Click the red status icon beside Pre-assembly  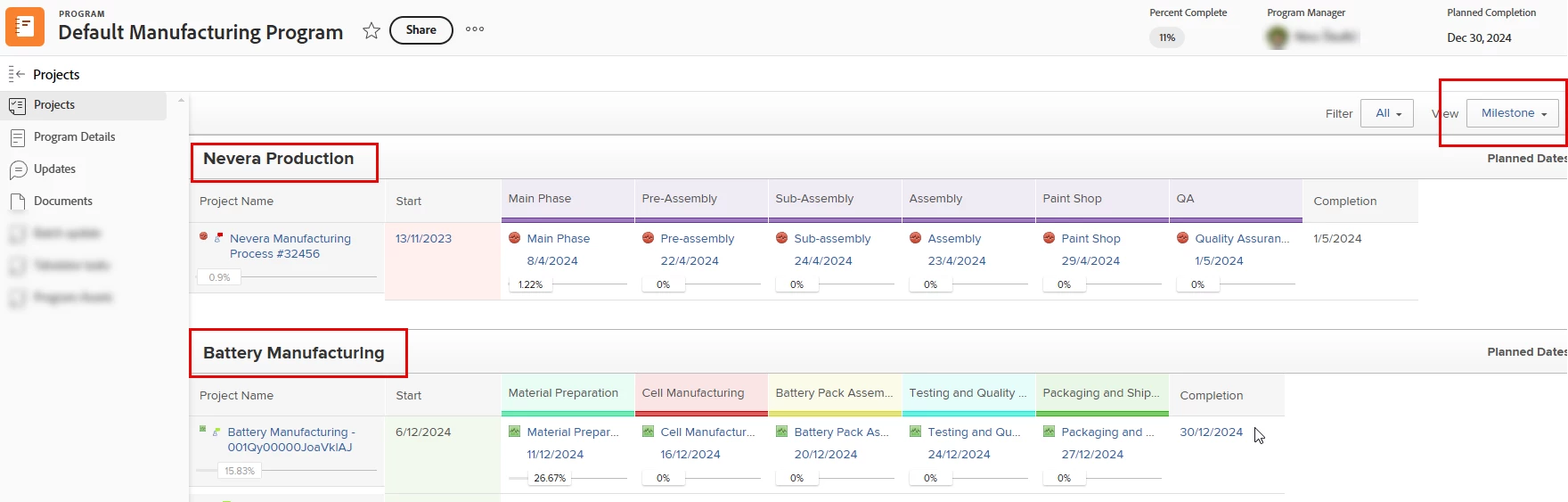pyautogui.click(x=648, y=238)
